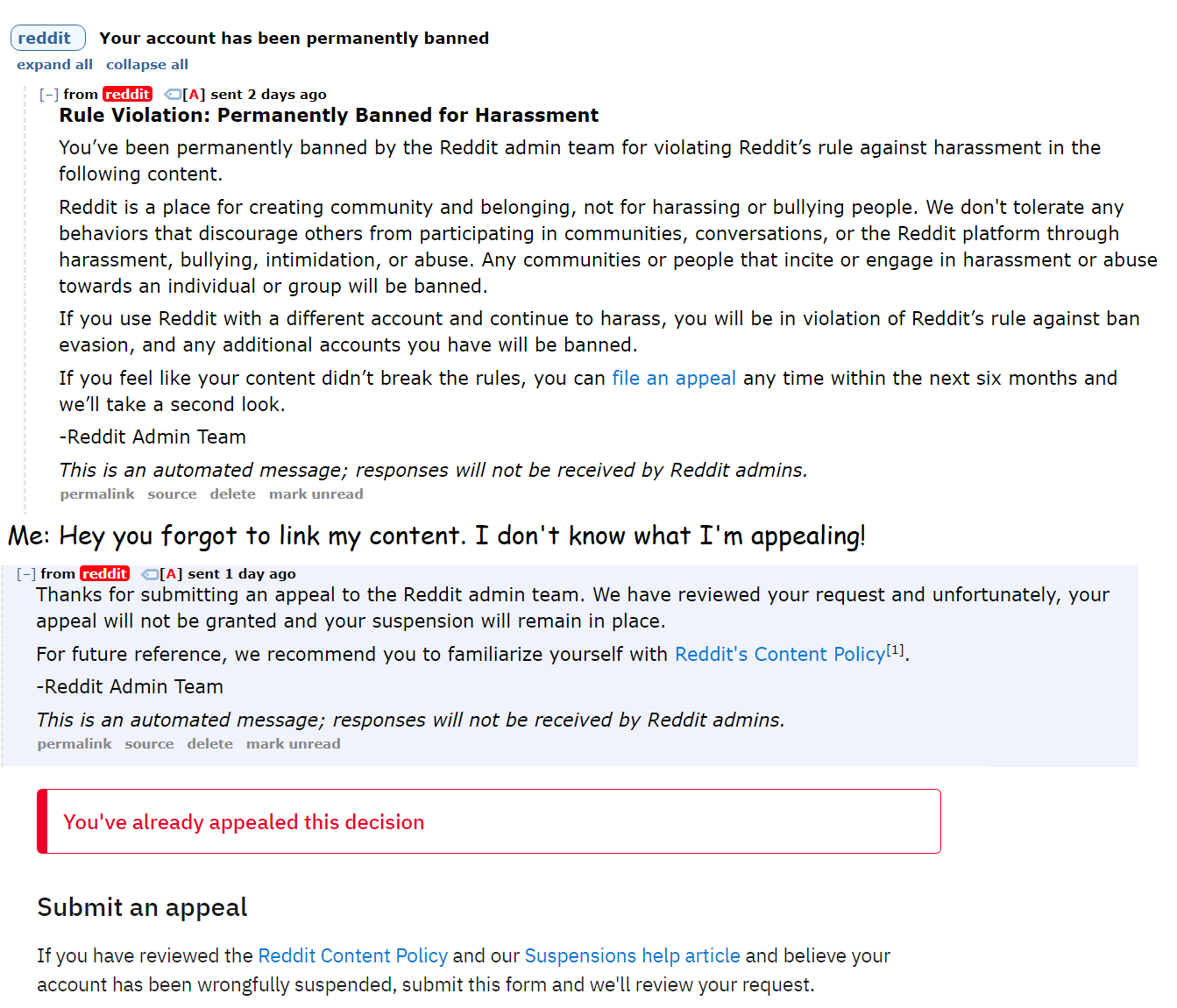The image size is (1177, 1008).
Task: Click the red 'reddit' sender in the ban message
Action: point(127,95)
